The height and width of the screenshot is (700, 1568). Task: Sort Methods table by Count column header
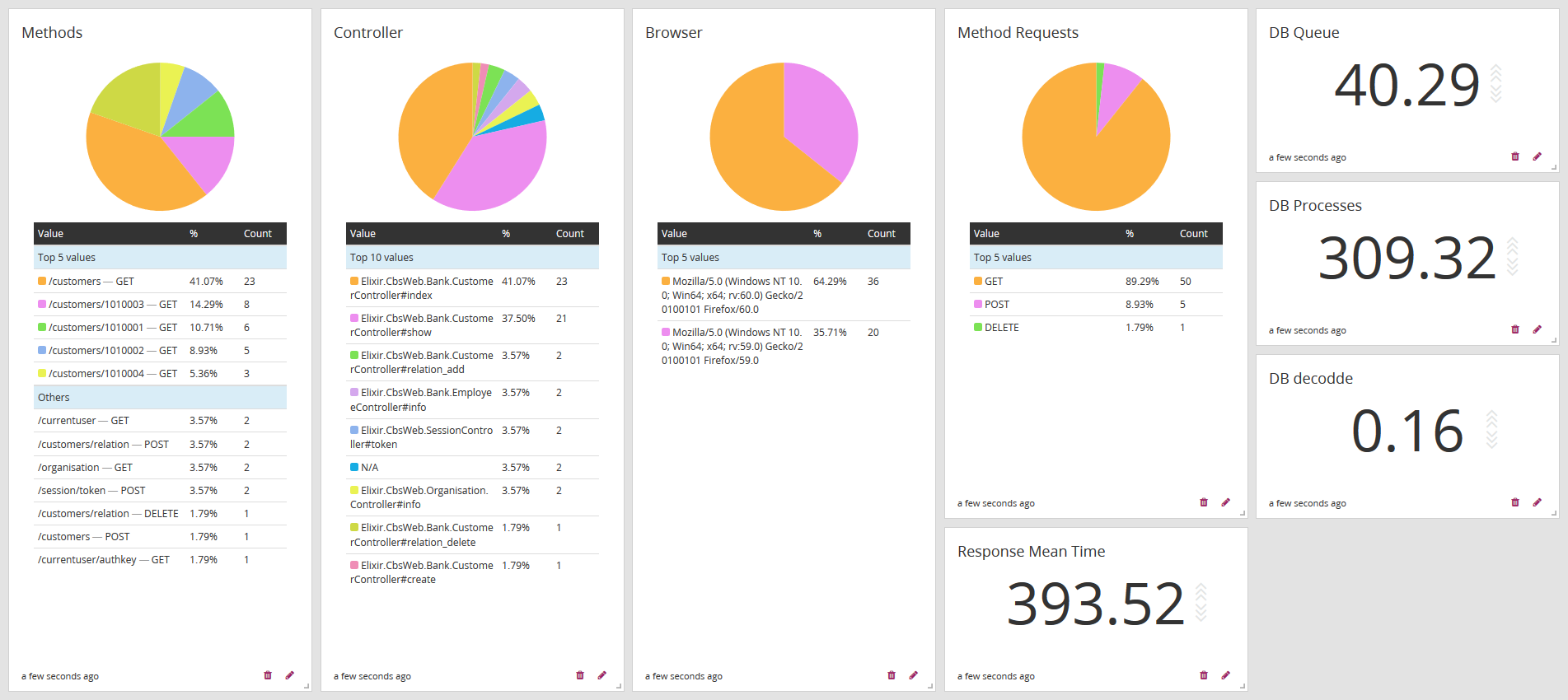[257, 234]
